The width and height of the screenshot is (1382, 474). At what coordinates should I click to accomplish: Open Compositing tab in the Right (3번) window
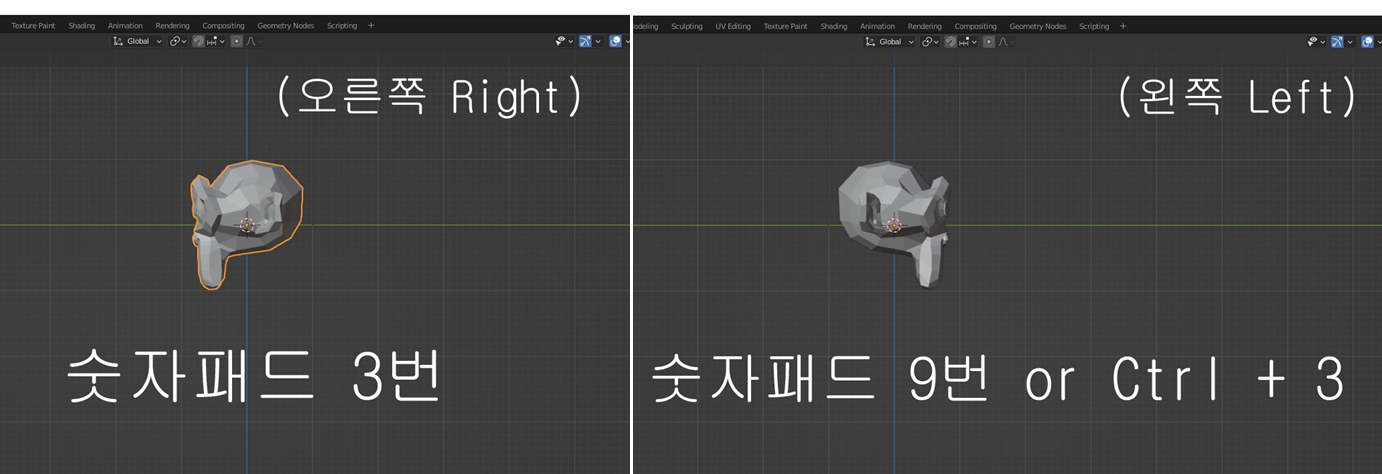tap(223, 26)
